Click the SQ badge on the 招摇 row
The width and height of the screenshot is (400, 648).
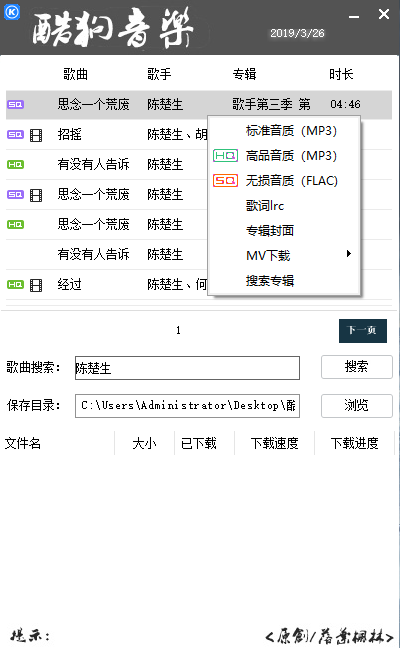tap(15, 135)
